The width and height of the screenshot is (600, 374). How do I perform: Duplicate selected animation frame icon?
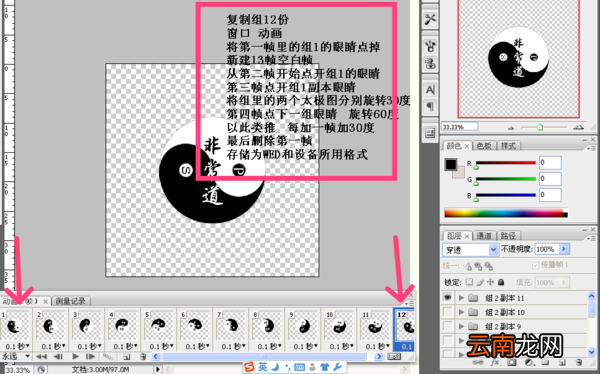tap(126, 357)
